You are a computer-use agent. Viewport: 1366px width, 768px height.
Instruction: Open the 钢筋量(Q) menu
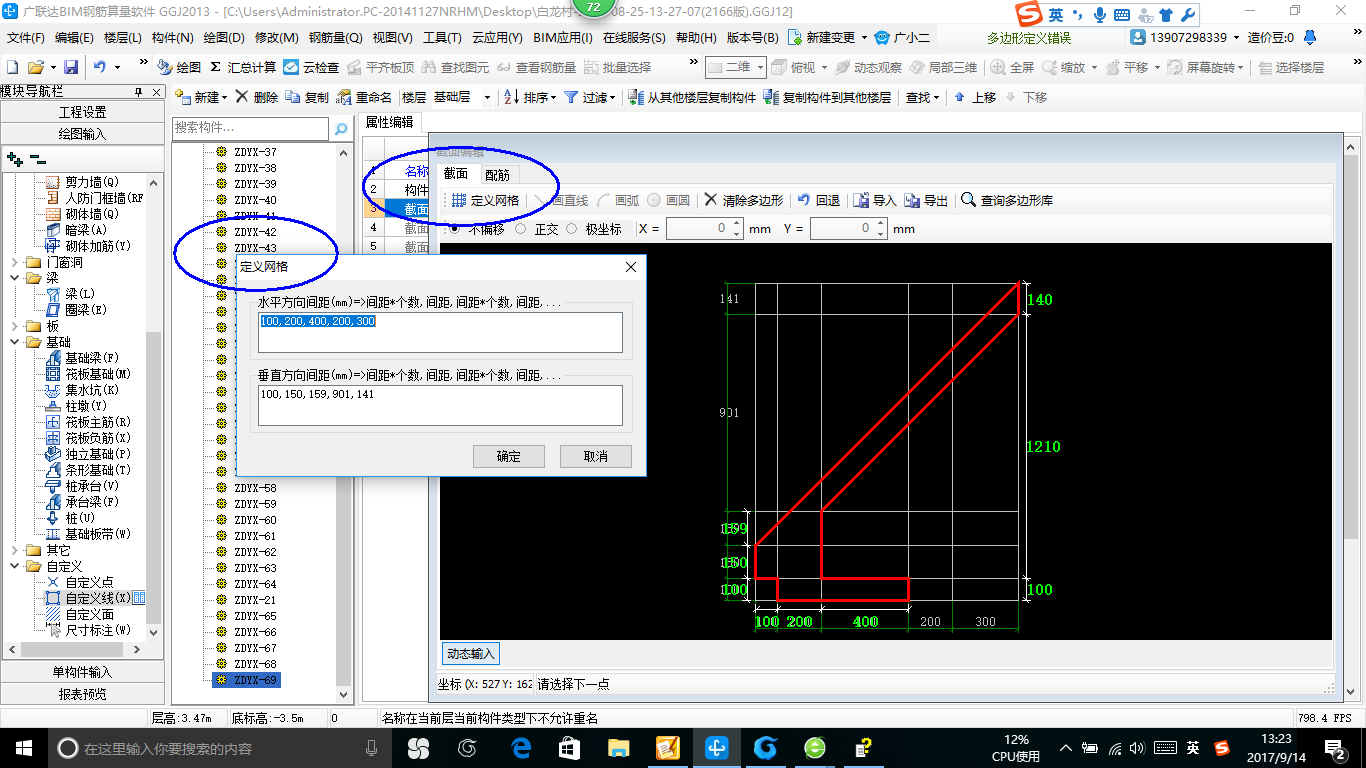click(x=336, y=37)
